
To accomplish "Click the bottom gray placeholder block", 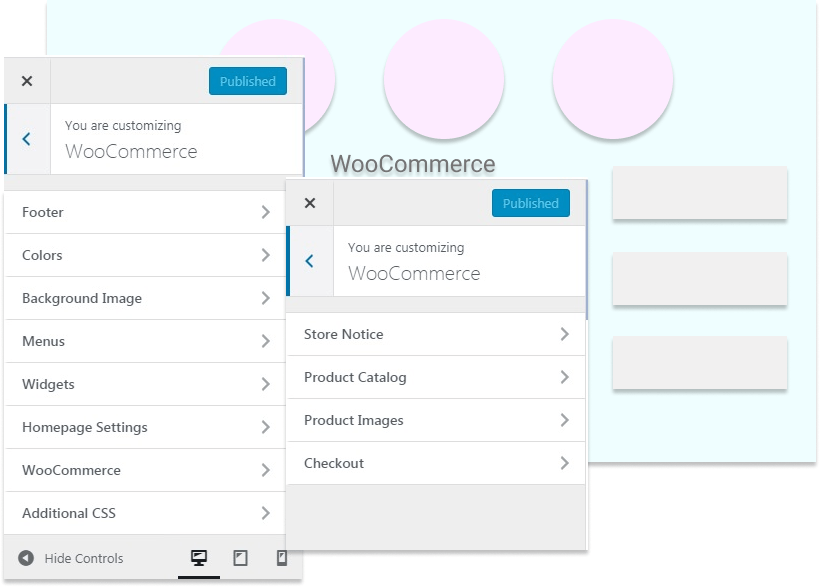I will 700,363.
